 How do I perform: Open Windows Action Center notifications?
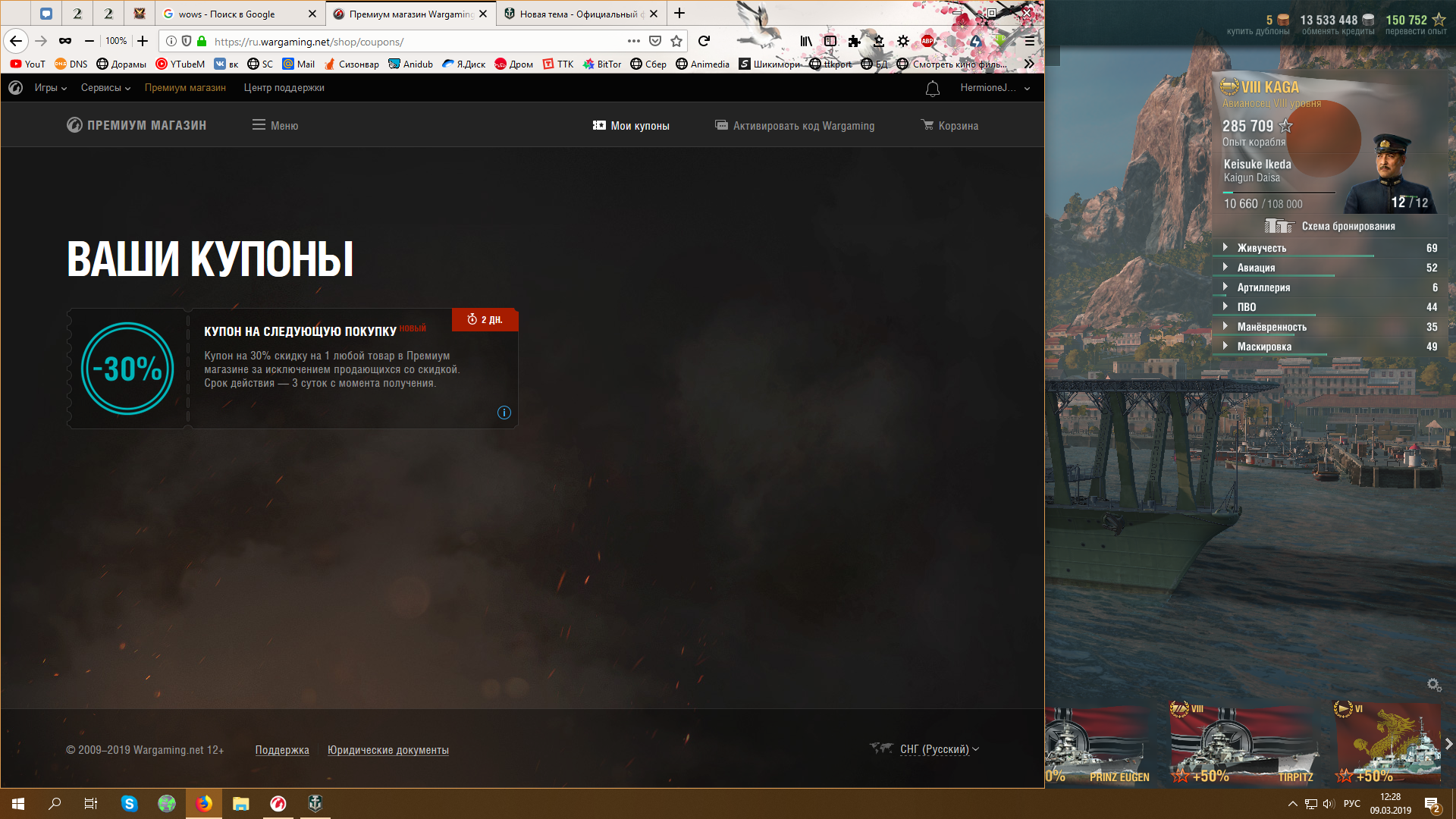(x=1432, y=804)
